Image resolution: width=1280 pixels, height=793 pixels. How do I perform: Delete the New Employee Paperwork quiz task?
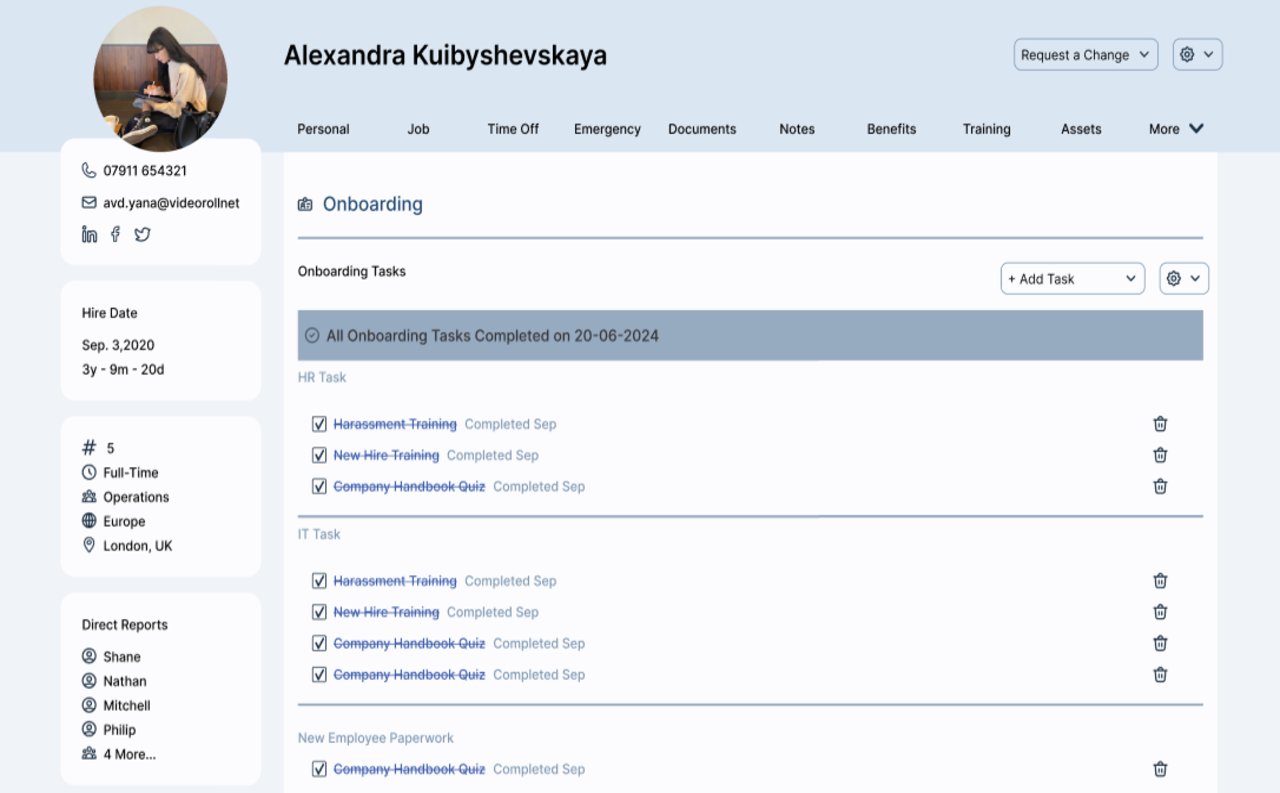[x=1160, y=769]
